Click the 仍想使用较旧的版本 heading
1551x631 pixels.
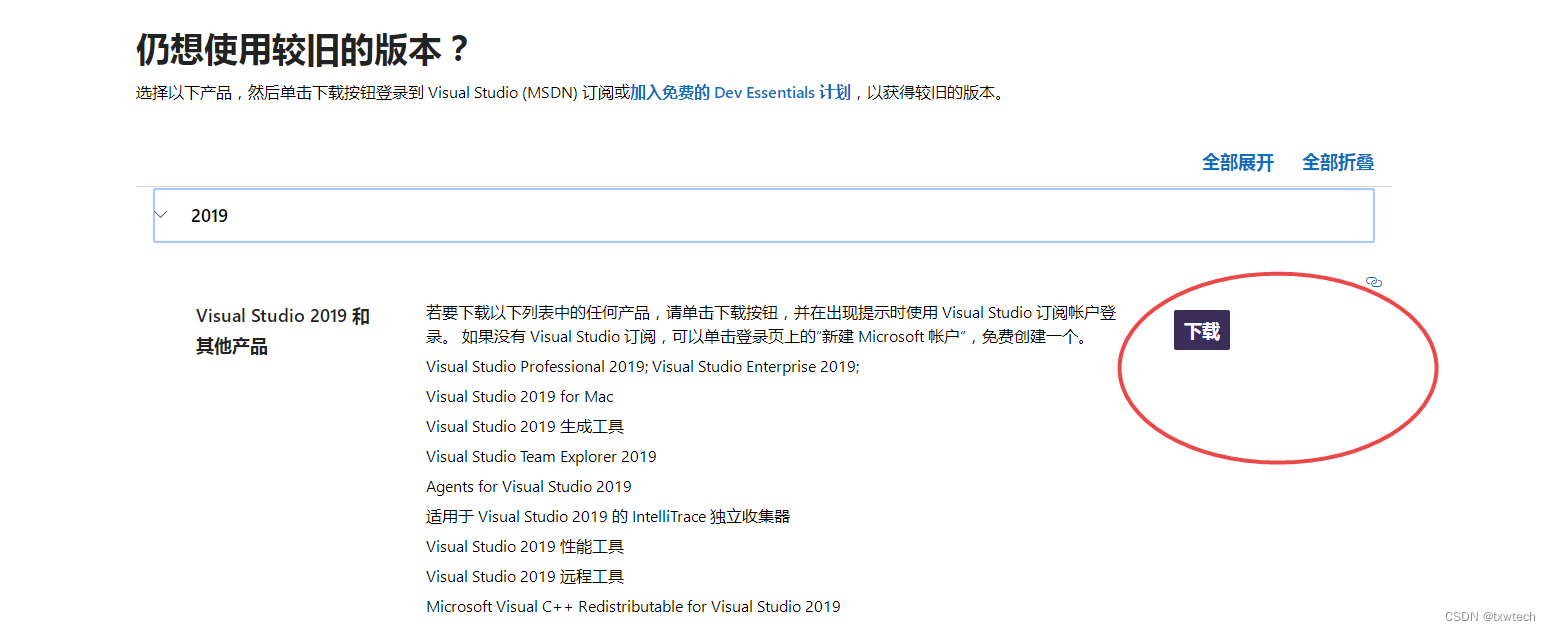[x=300, y=45]
